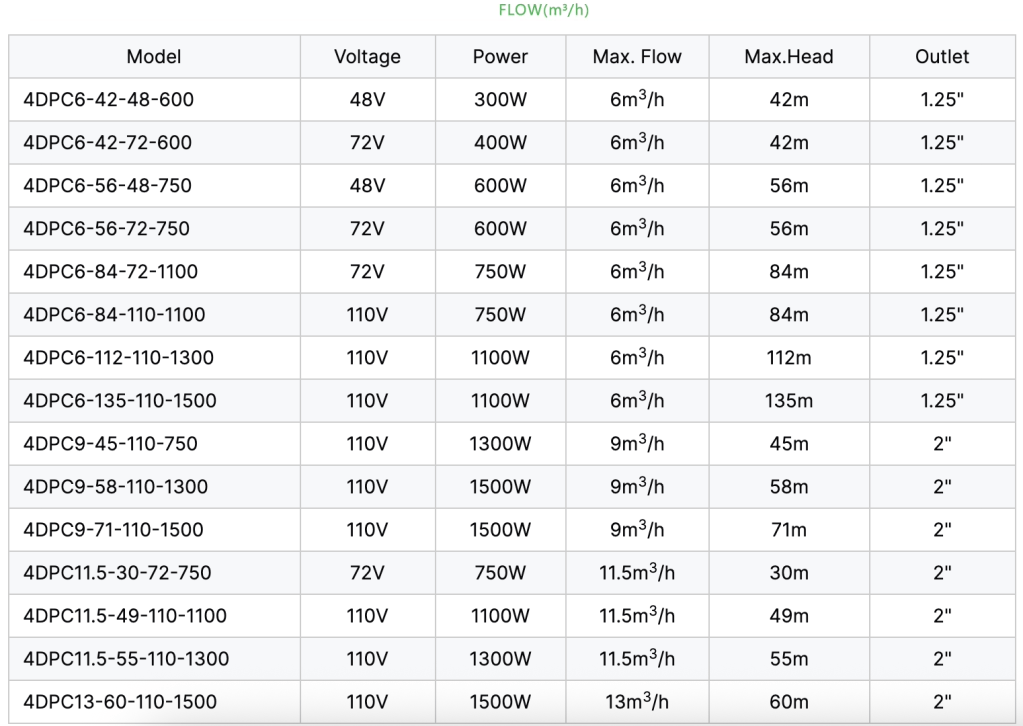
Task: Select the 13m³/h max flow cell
Action: 637,702
